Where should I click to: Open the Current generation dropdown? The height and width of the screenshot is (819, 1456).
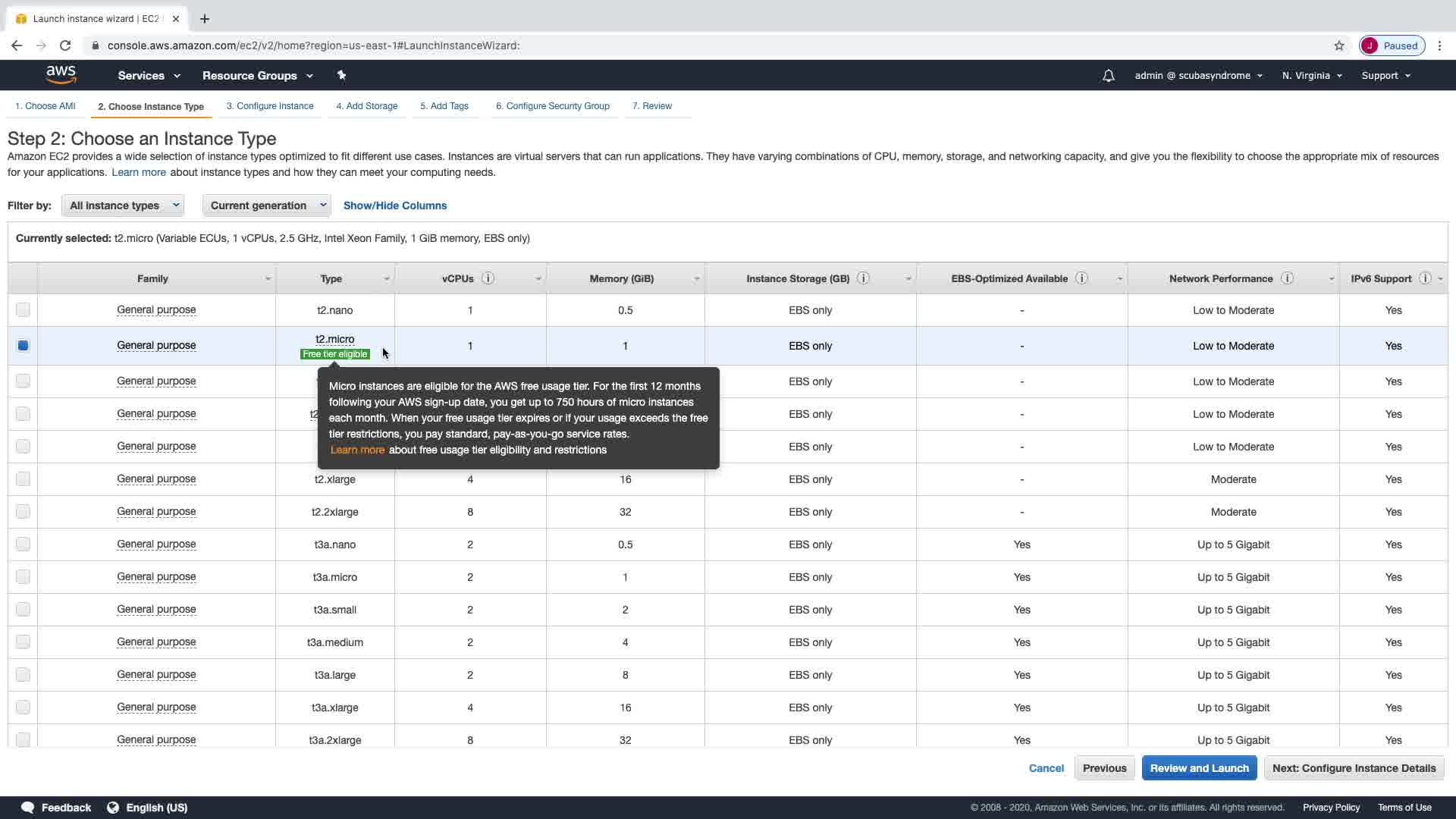pyautogui.click(x=266, y=206)
